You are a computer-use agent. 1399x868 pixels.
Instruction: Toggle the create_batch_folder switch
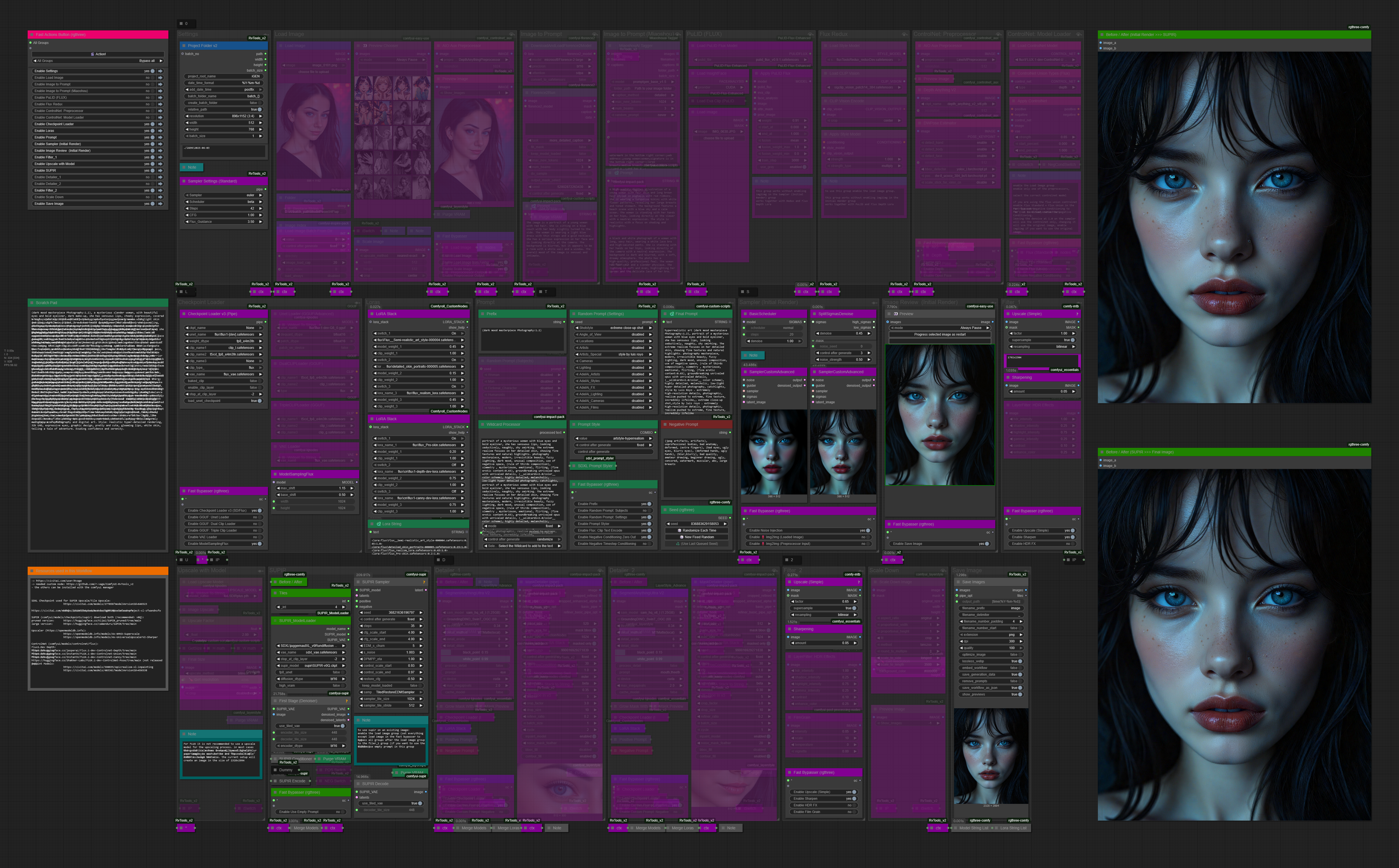(260, 103)
